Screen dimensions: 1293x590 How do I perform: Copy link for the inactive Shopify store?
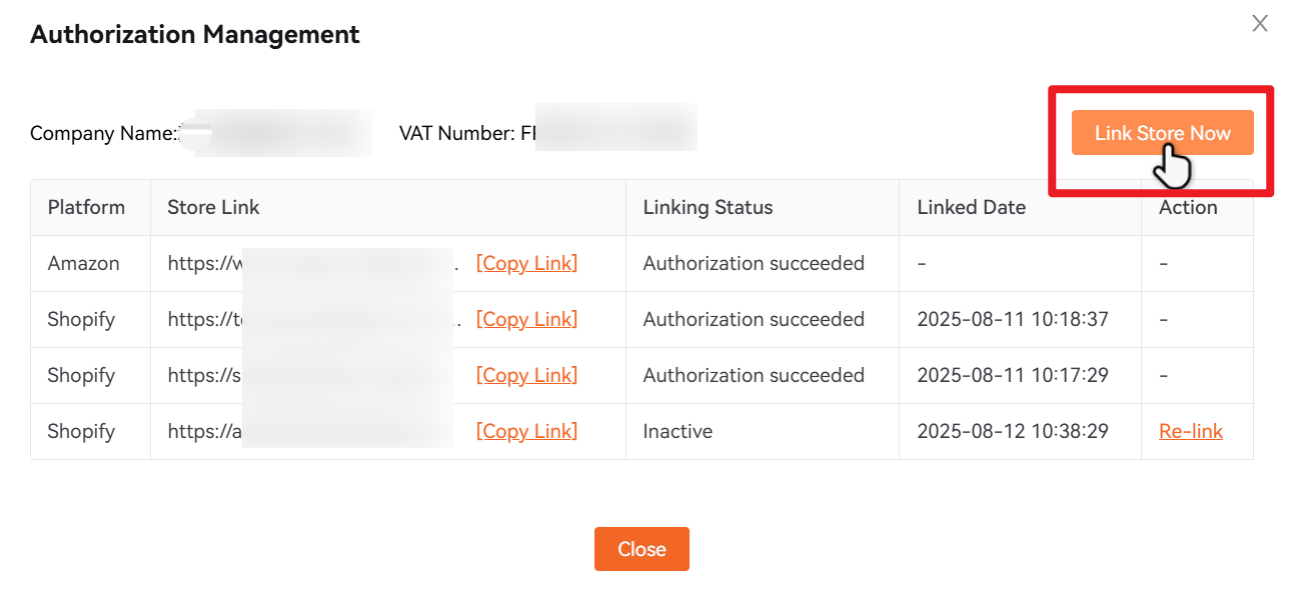coord(527,431)
